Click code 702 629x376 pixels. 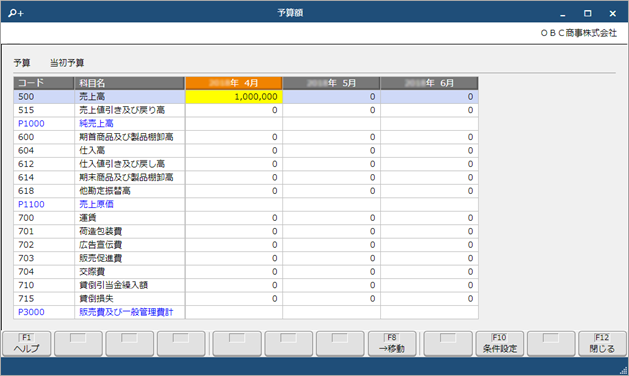tap(26, 245)
